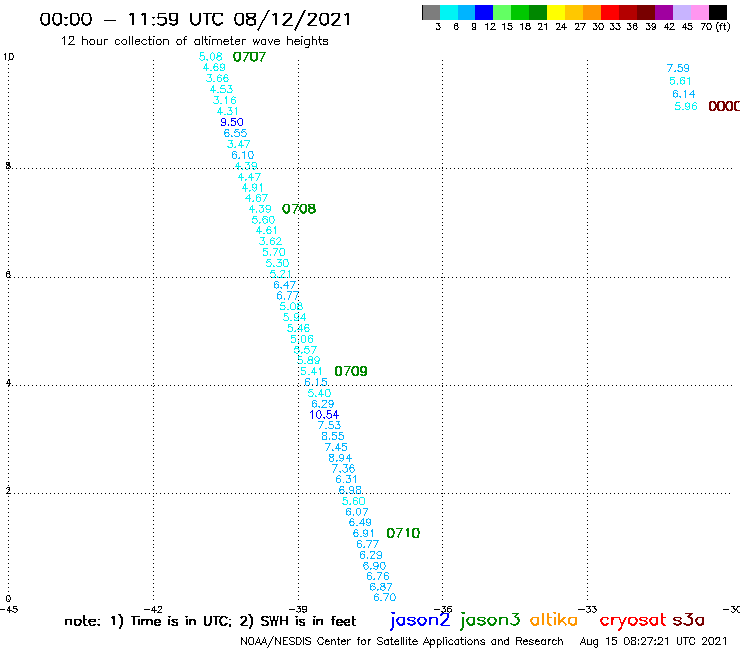Select the 8.55 wave height value
This screenshot has height=650, width=740.
click(333, 437)
